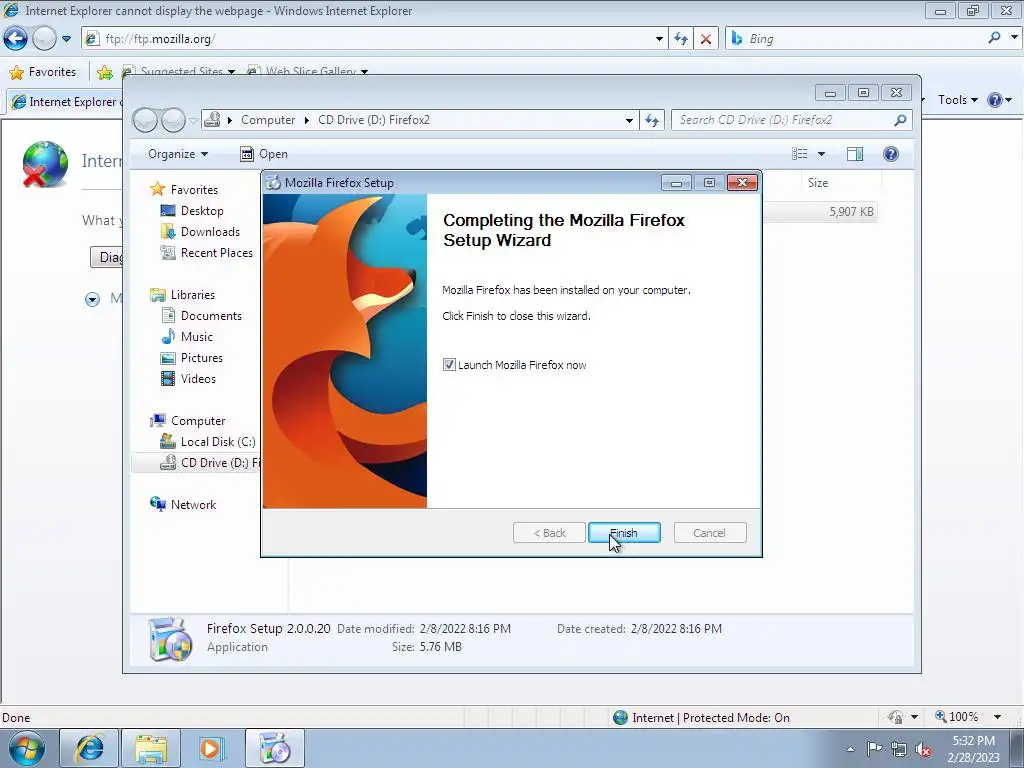Click Internet Explorer taskbar icon
This screenshot has width=1024, height=768.
[89, 748]
